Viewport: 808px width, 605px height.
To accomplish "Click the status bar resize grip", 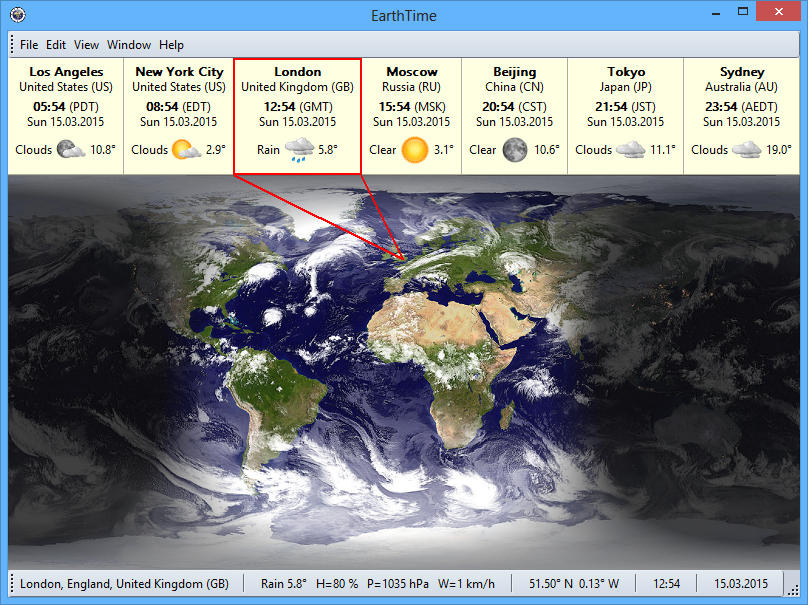I will pos(792,589).
